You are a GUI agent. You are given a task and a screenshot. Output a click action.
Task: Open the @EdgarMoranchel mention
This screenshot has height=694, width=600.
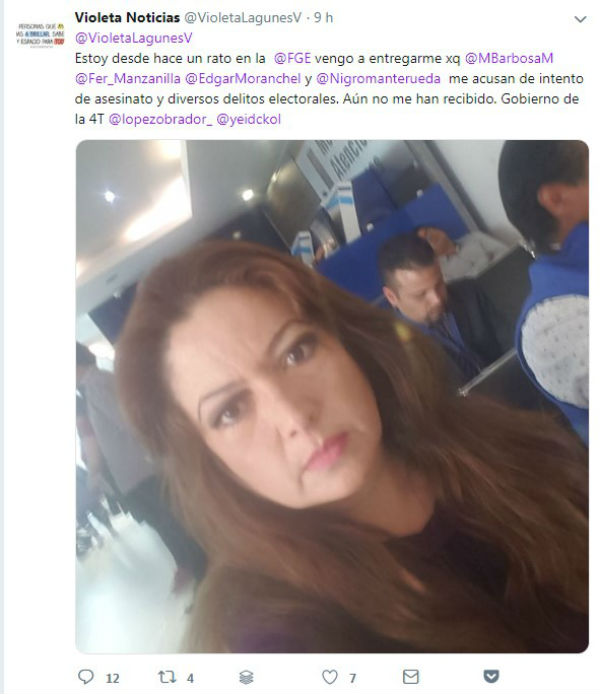pos(243,79)
